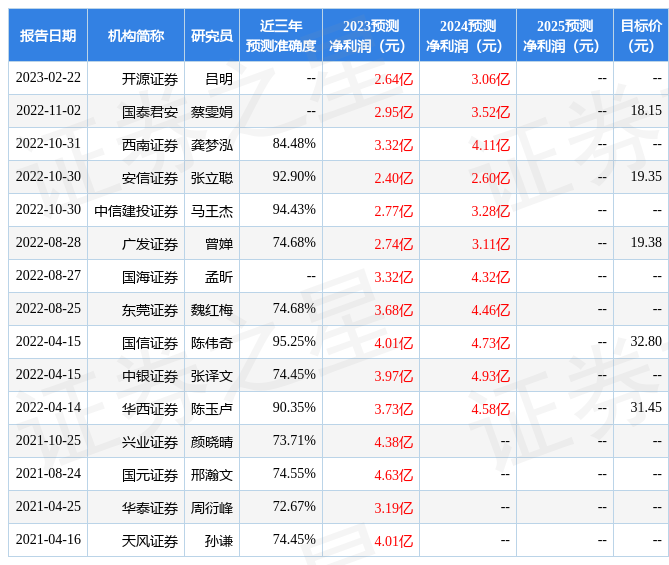Select 国海证券 institution cell
Screen dimensions: 669x565
tap(150, 277)
